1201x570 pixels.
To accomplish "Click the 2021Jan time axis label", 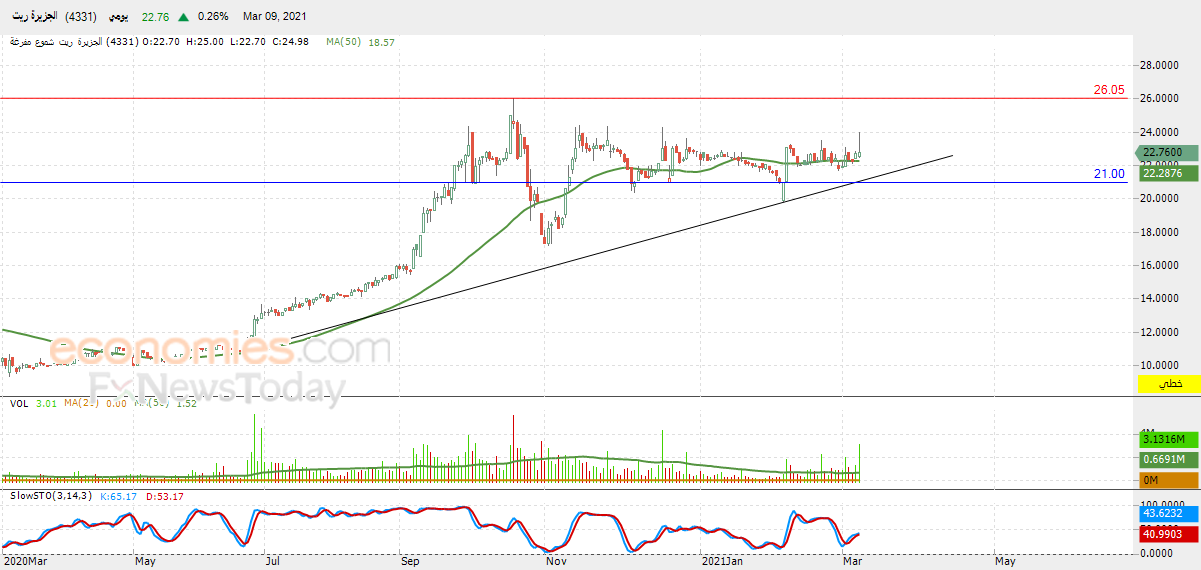I will click(720, 562).
